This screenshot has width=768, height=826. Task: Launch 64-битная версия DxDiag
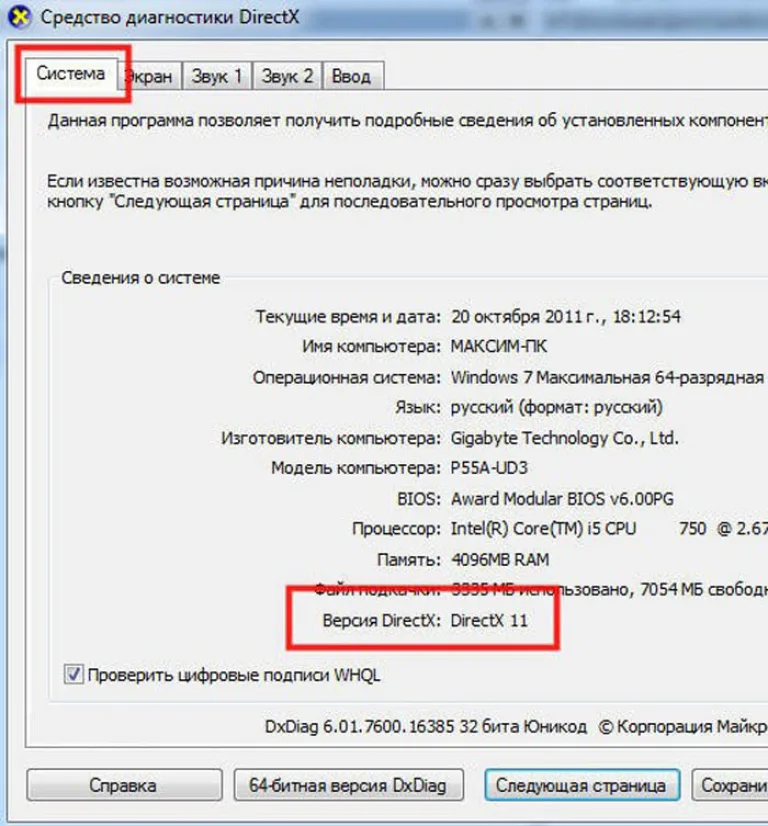point(348,785)
